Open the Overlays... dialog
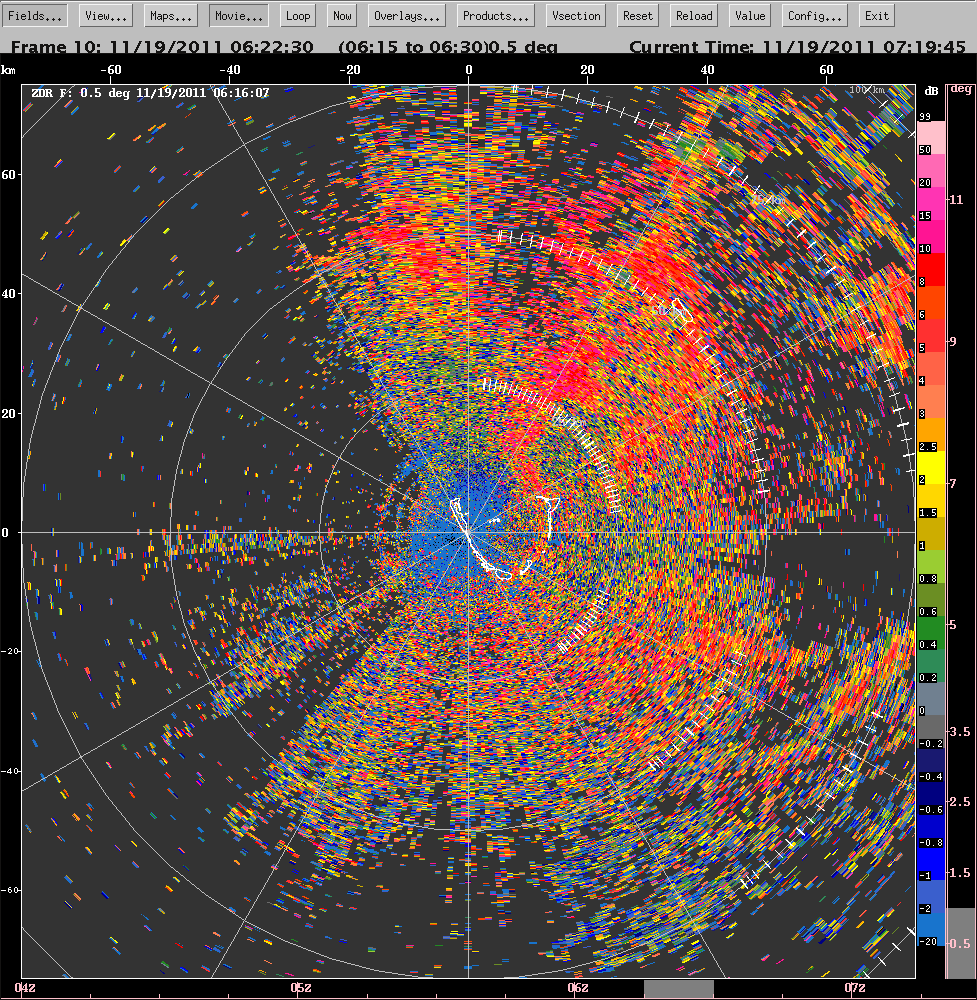 click(x=407, y=16)
